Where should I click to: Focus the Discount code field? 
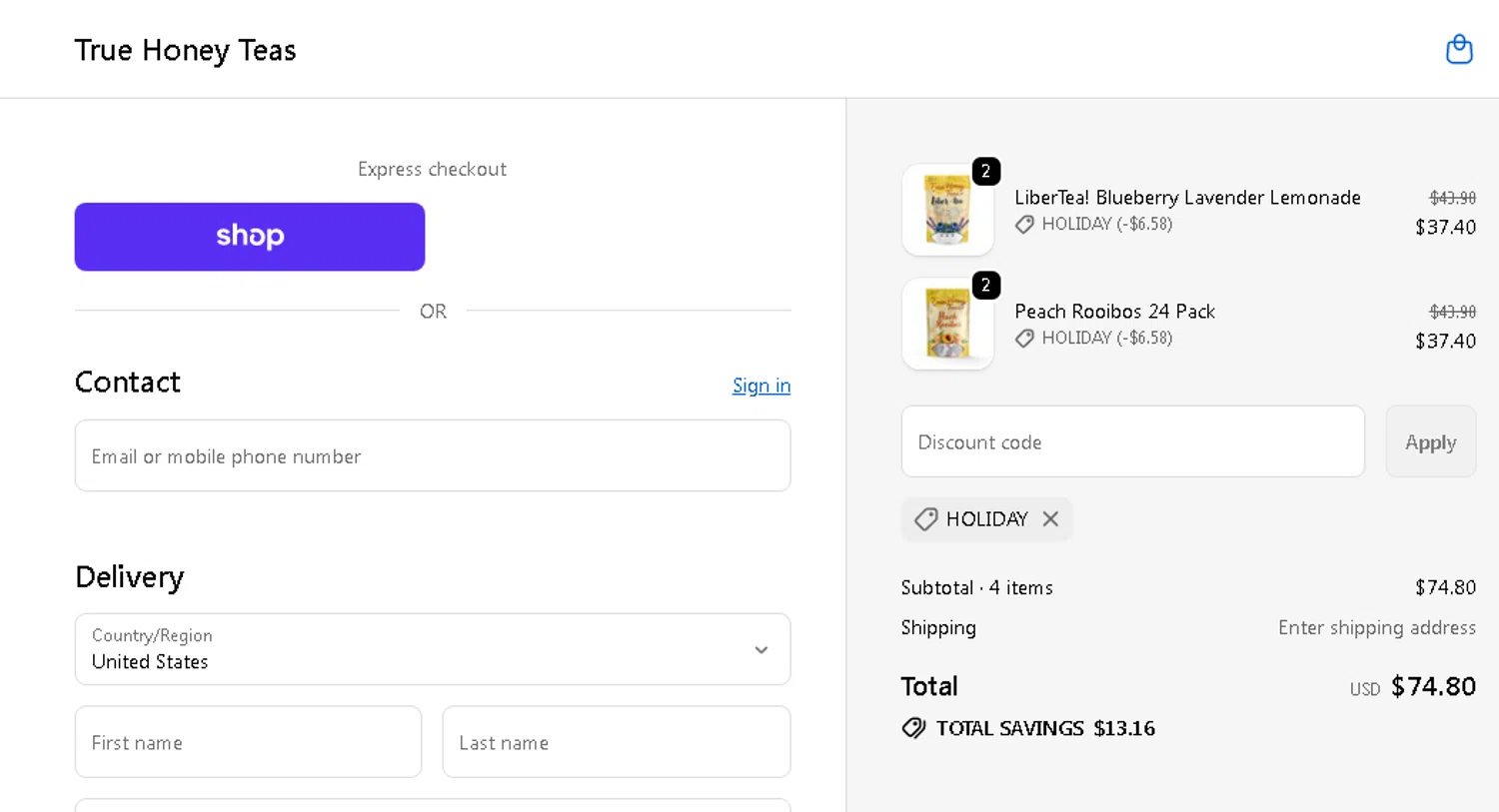(1132, 442)
